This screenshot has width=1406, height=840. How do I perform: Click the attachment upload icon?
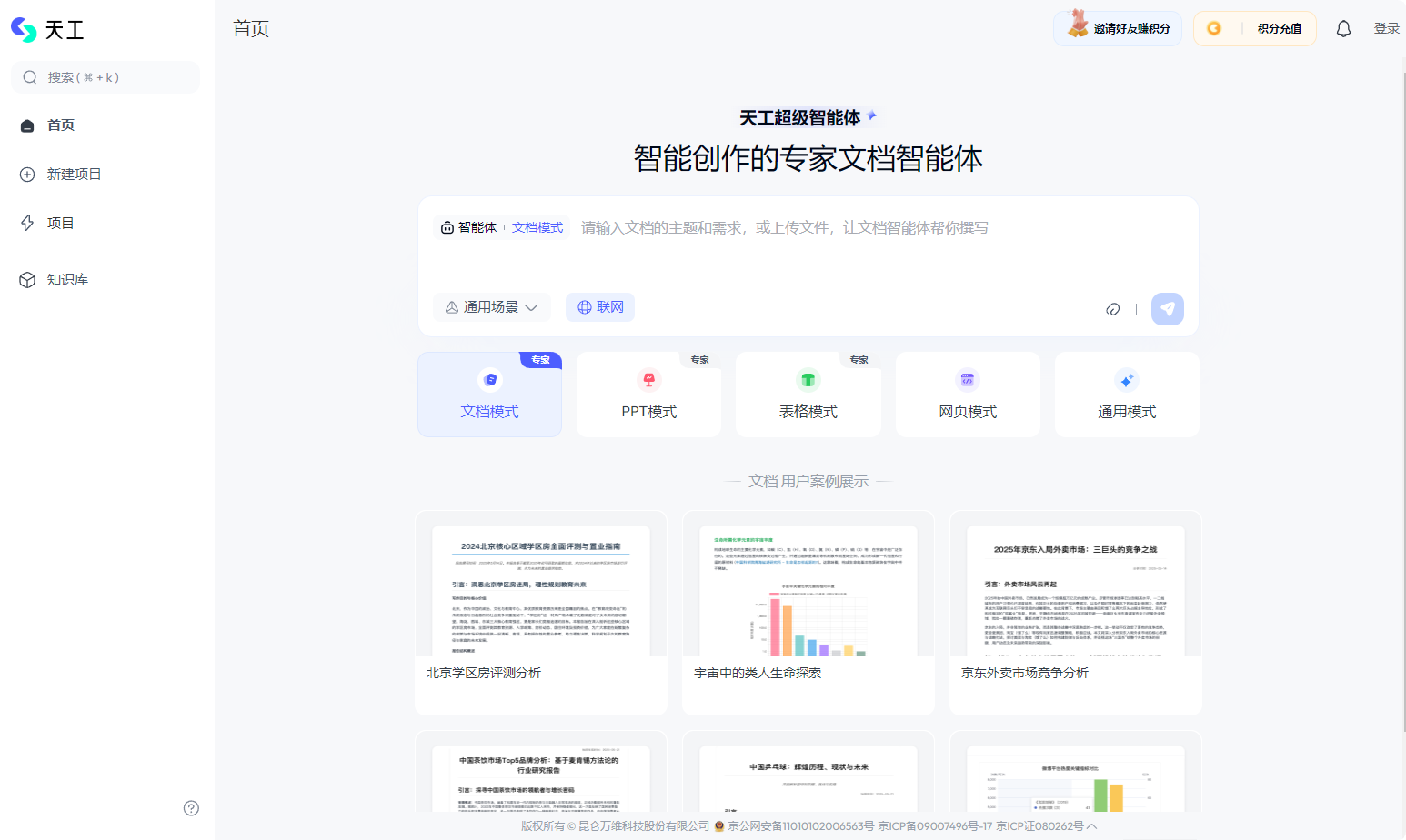click(1112, 309)
